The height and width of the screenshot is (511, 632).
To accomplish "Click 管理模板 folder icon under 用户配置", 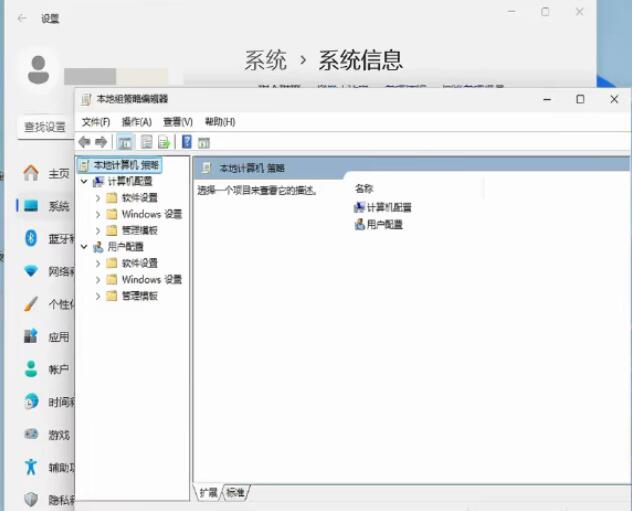I will point(112,296).
